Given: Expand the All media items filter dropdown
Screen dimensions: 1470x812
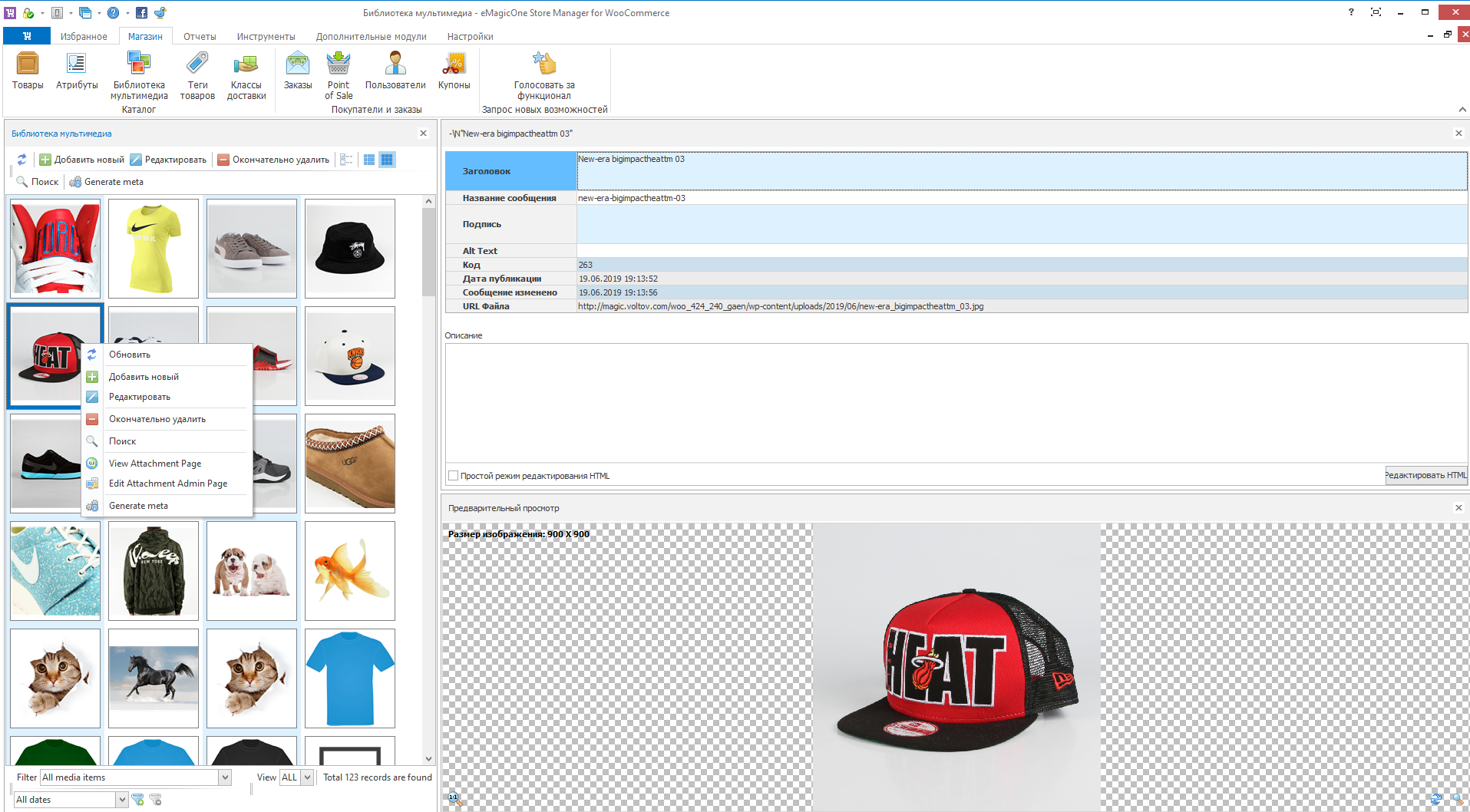Looking at the screenshot, I should (x=225, y=777).
